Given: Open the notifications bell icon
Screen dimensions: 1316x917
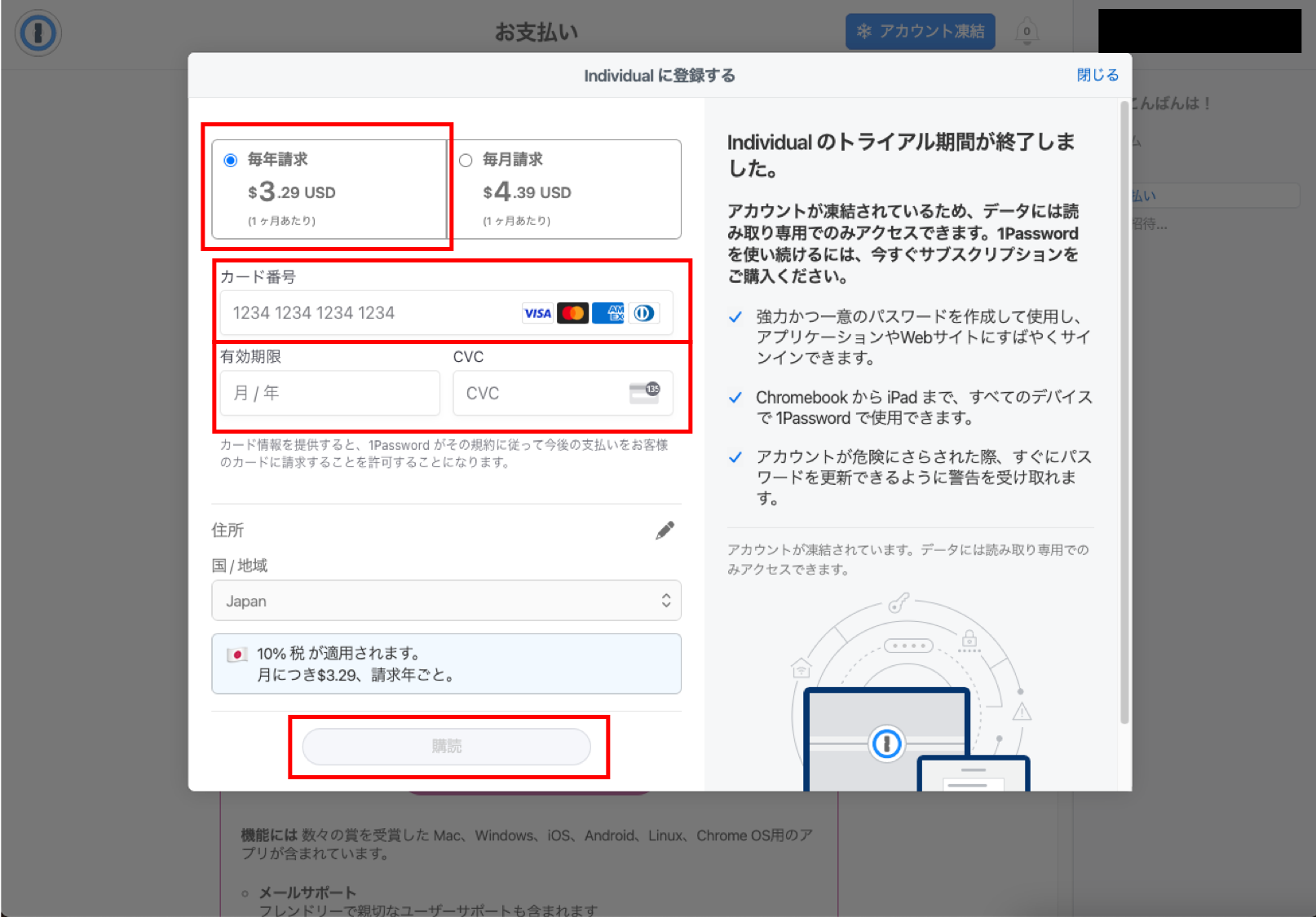Looking at the screenshot, I should [x=1027, y=32].
